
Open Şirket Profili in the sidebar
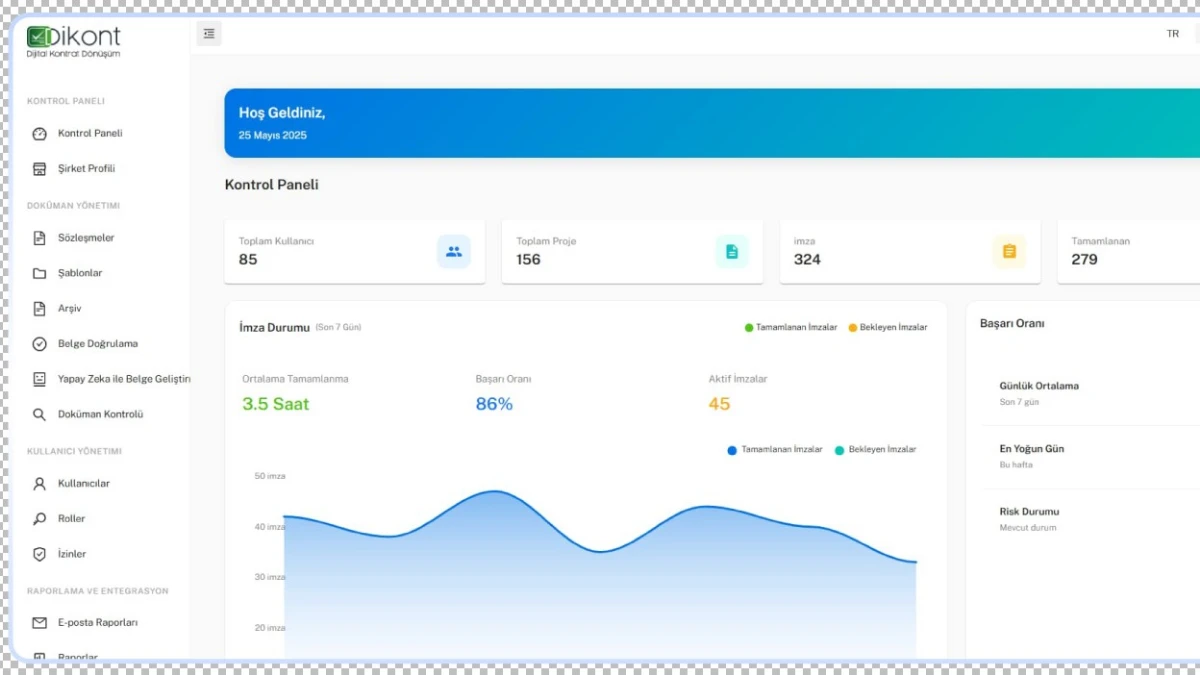(x=86, y=169)
